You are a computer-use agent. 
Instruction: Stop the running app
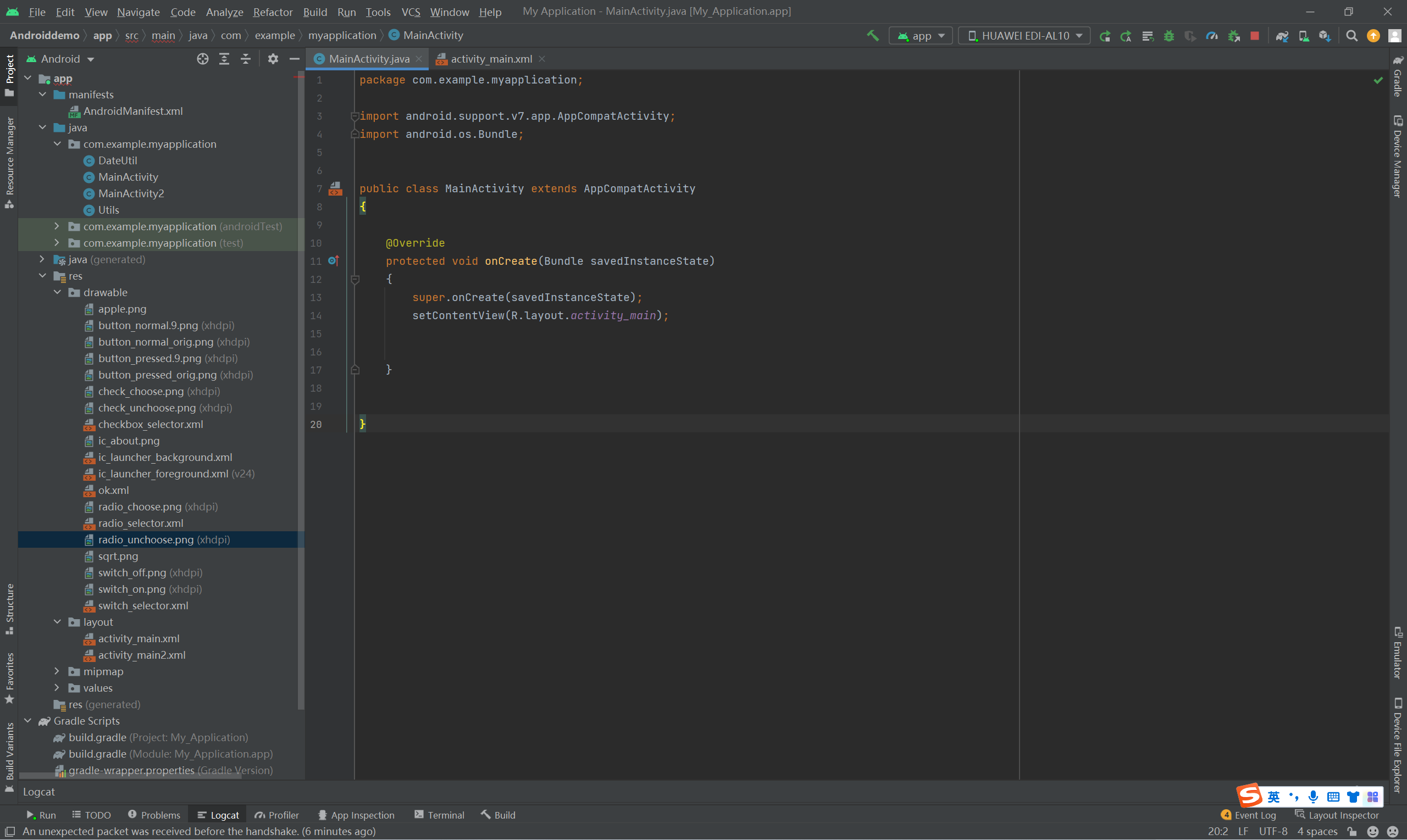coord(1255,36)
